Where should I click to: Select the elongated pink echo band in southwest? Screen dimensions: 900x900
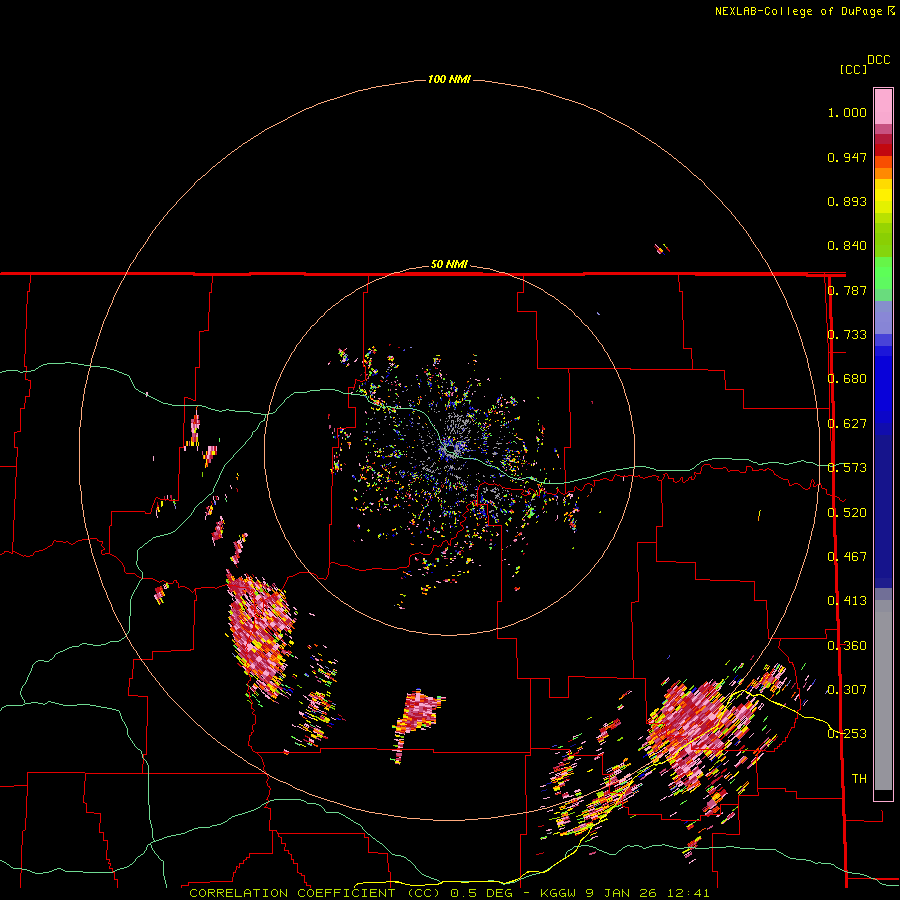click(261, 634)
